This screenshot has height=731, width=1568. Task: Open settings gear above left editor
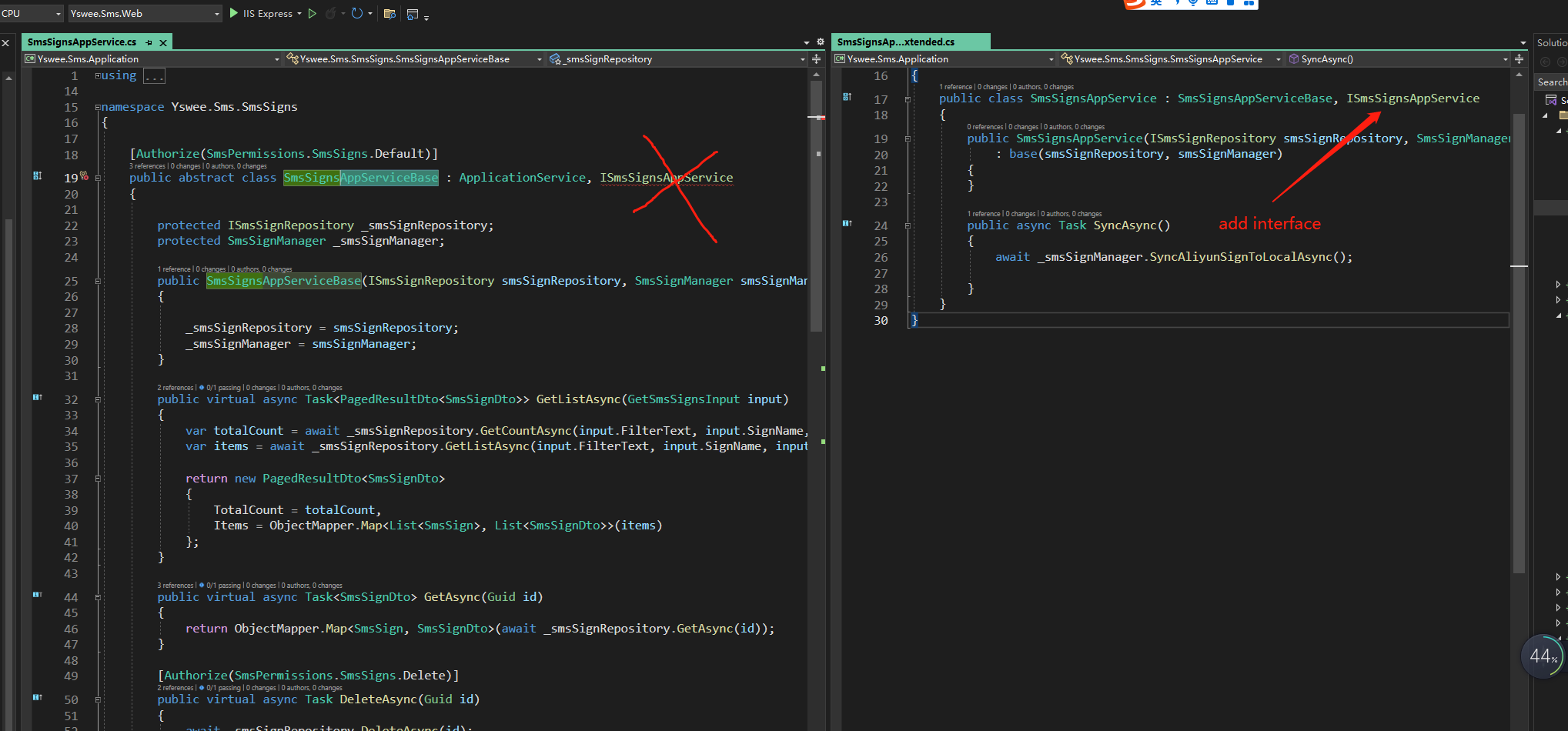(x=821, y=42)
